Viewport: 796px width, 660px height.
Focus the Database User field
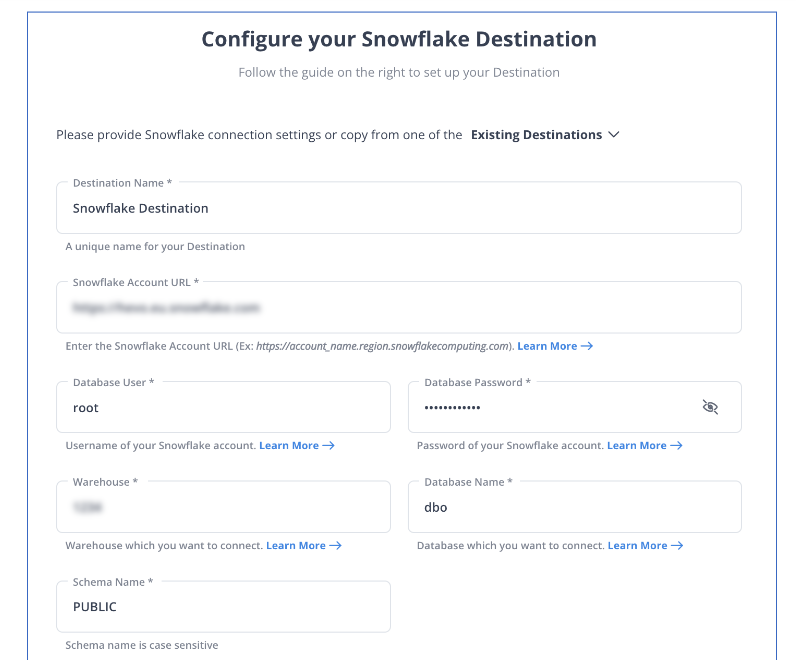223,407
